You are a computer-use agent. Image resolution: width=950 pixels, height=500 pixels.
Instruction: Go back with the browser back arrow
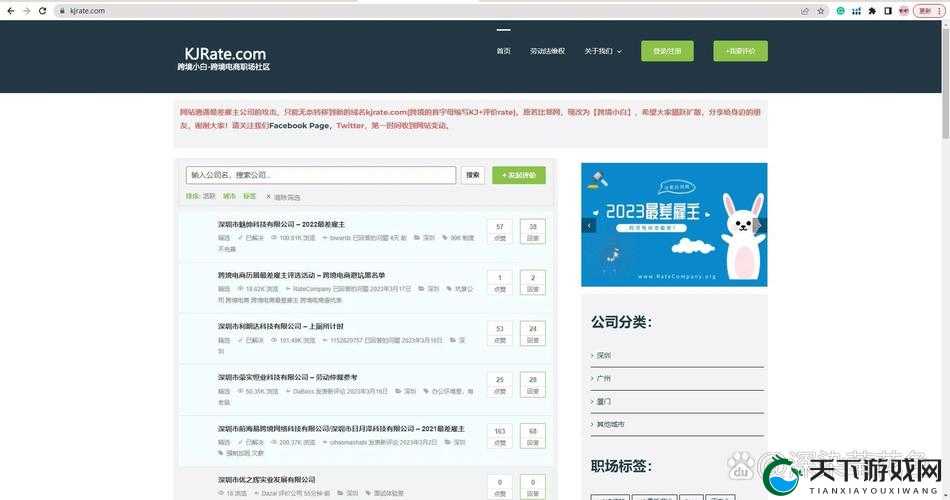point(11,11)
